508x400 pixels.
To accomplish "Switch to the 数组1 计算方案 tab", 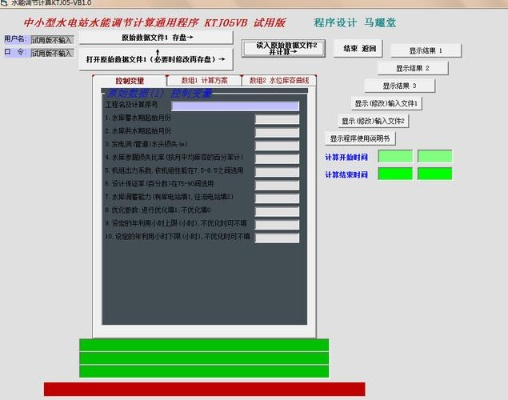I will pyautogui.click(x=204, y=80).
